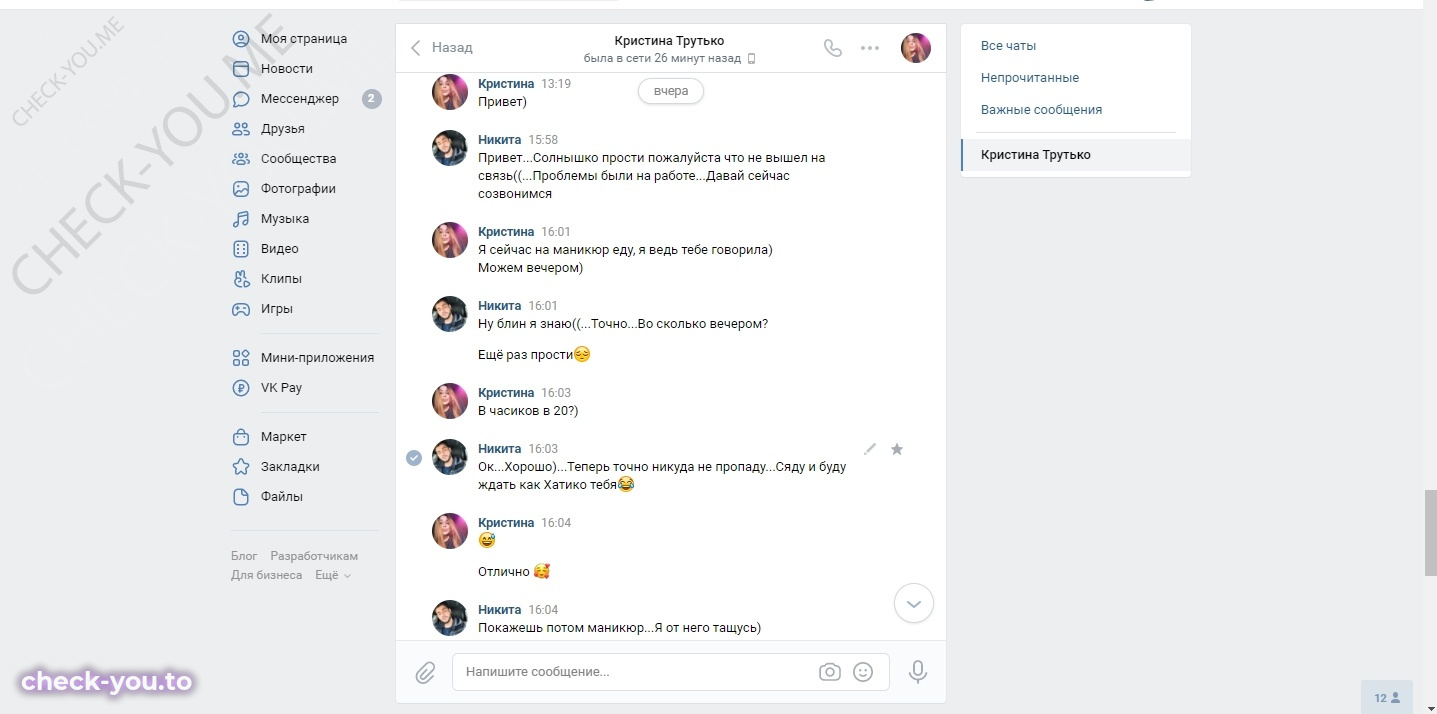This screenshot has width=1437, height=714.
Task: Open the three-dots chat actions menu
Action: [870, 48]
